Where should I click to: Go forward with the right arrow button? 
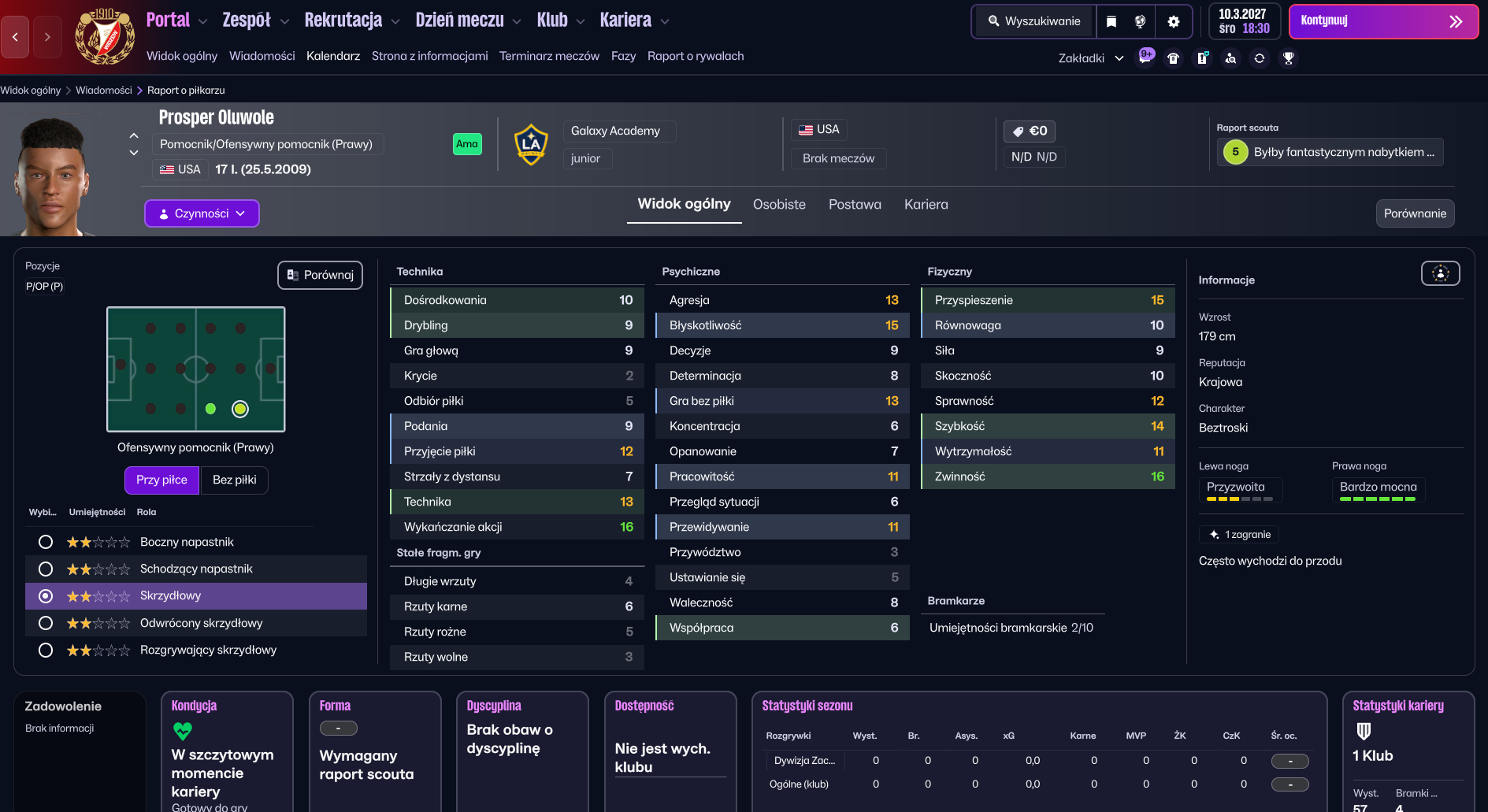pyautogui.click(x=47, y=36)
